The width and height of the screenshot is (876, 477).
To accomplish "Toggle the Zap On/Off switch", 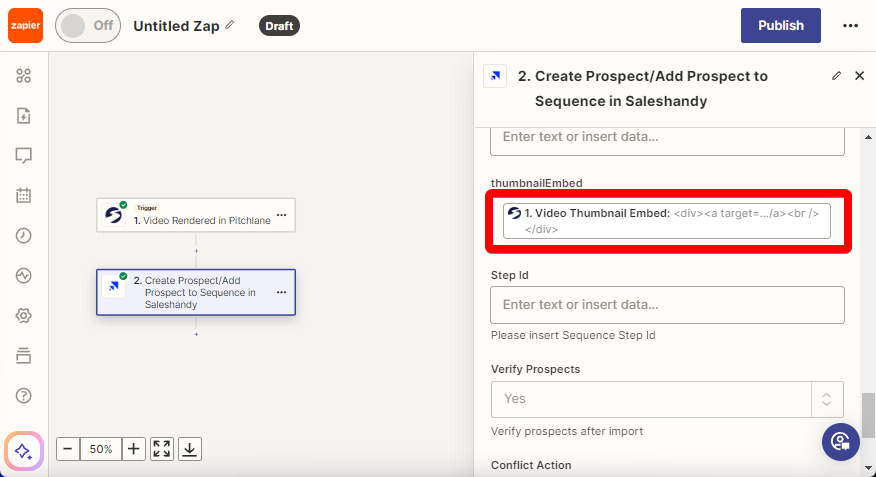I will click(88, 26).
